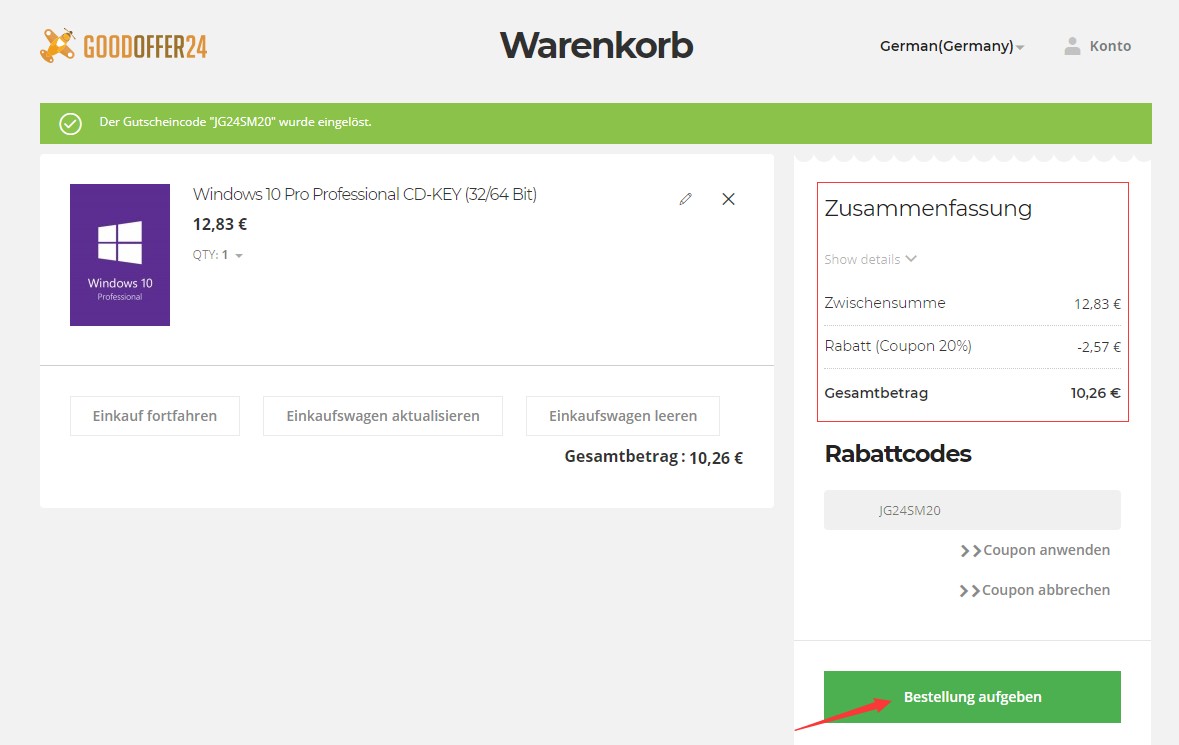Click Einkaufswagen leeren button

(623, 416)
